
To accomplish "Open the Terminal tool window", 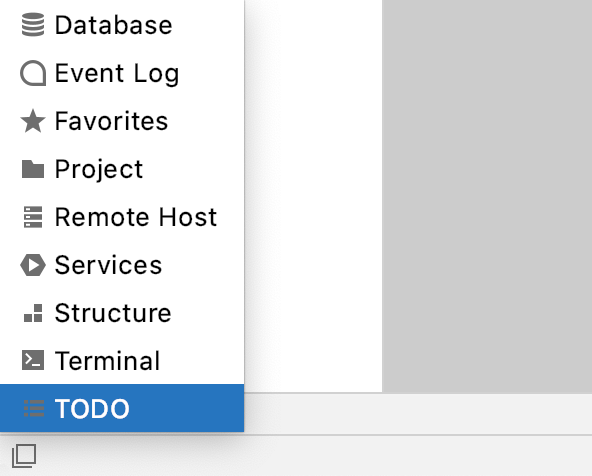I will tap(122, 360).
